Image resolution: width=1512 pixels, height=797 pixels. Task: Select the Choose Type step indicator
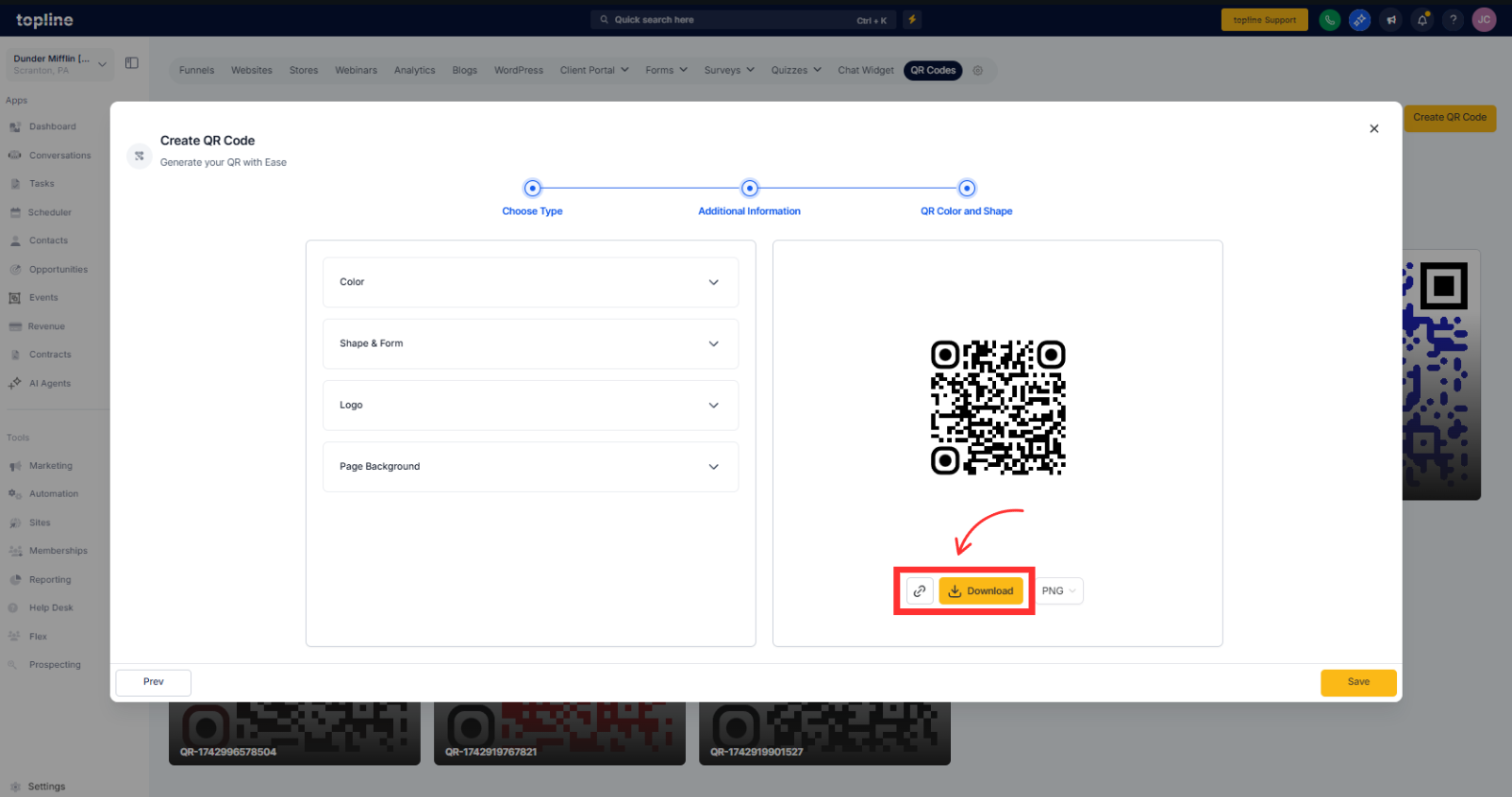point(533,189)
